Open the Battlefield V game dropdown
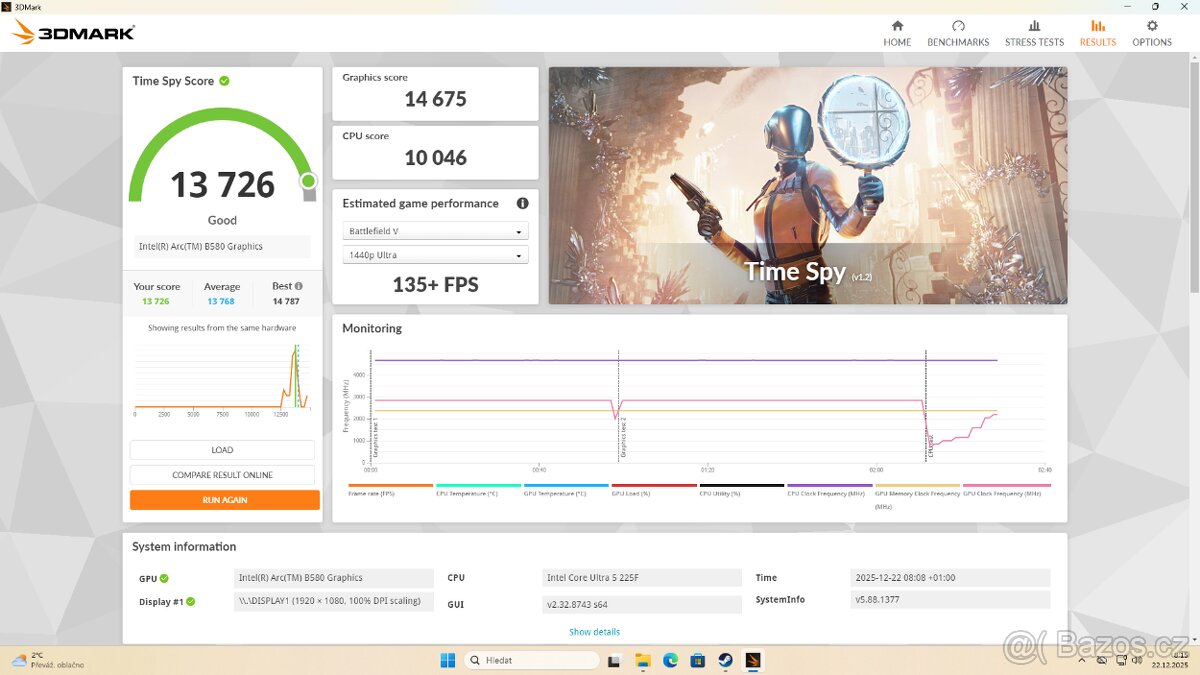The height and width of the screenshot is (675, 1200). (434, 230)
